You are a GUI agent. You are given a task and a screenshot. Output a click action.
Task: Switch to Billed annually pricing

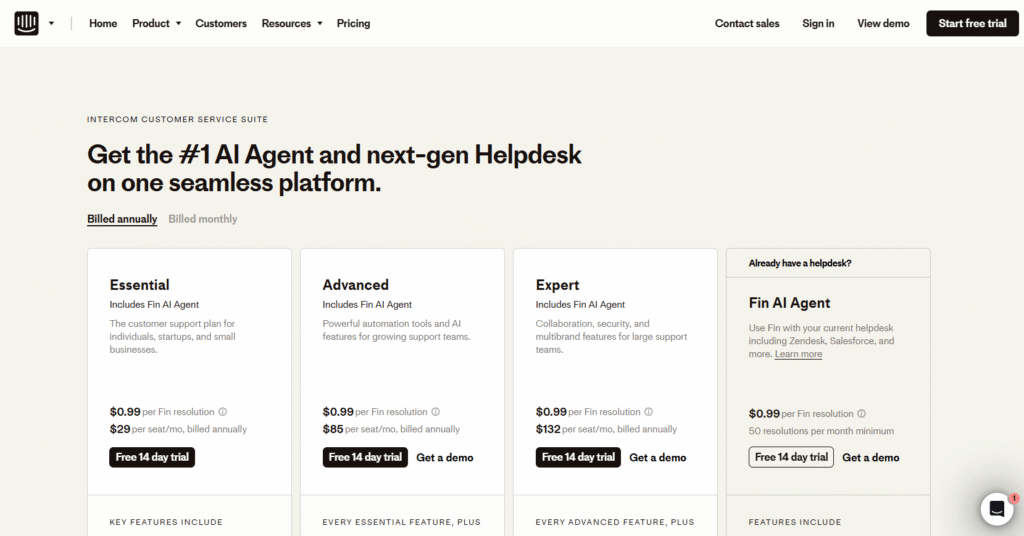tap(122, 219)
